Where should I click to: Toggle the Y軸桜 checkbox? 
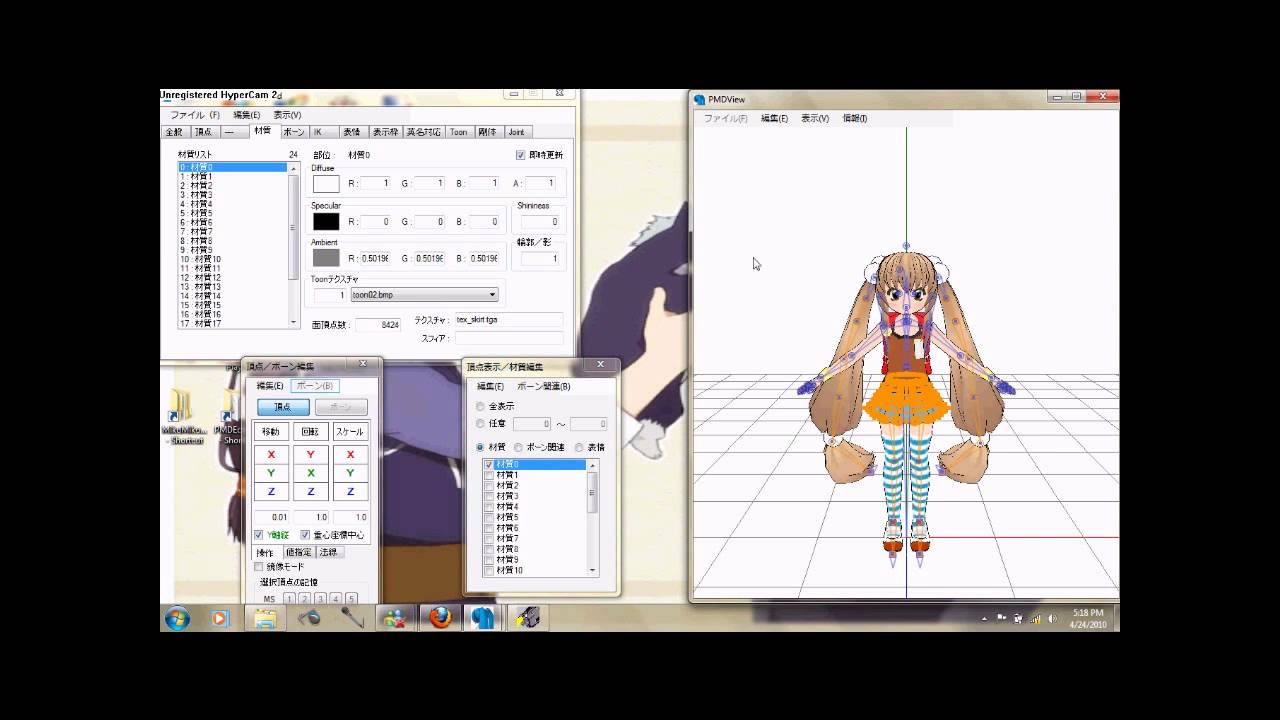coord(259,535)
